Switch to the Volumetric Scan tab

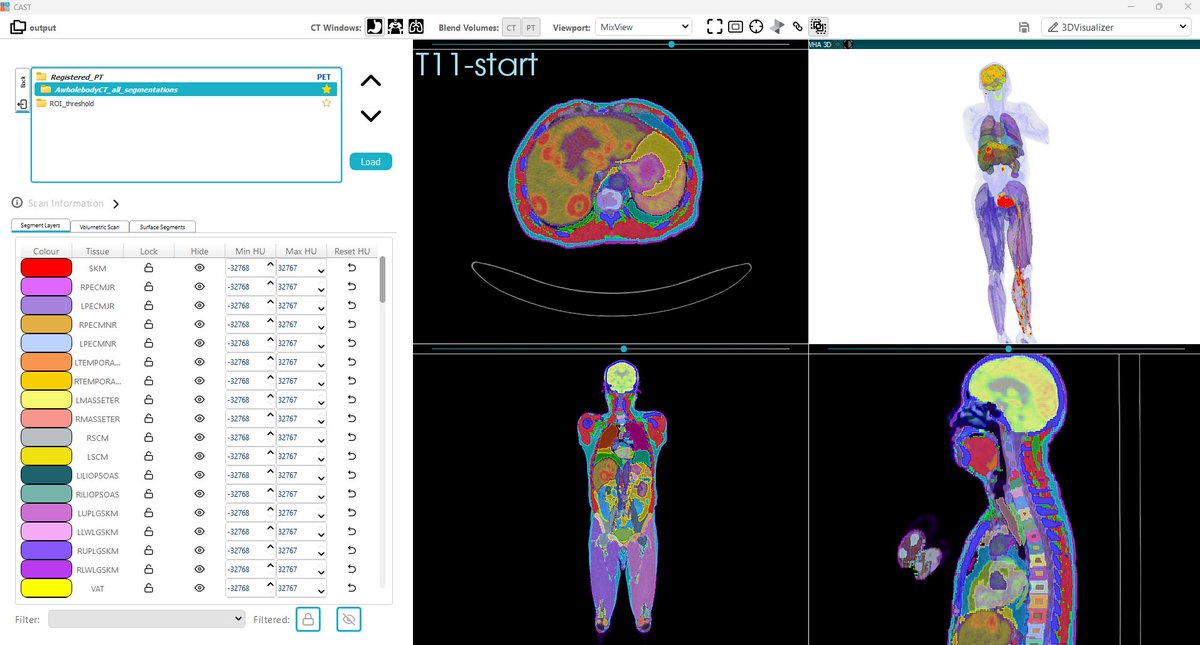coord(98,227)
